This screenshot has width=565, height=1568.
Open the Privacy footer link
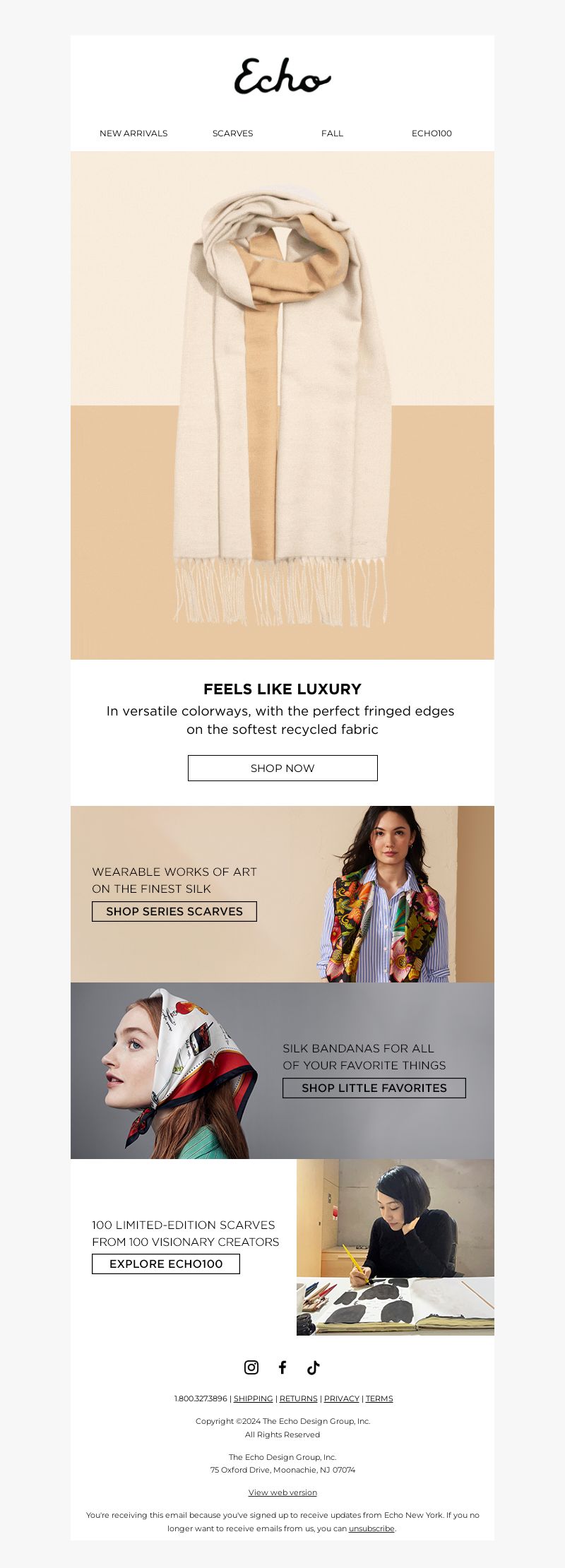tap(342, 1398)
